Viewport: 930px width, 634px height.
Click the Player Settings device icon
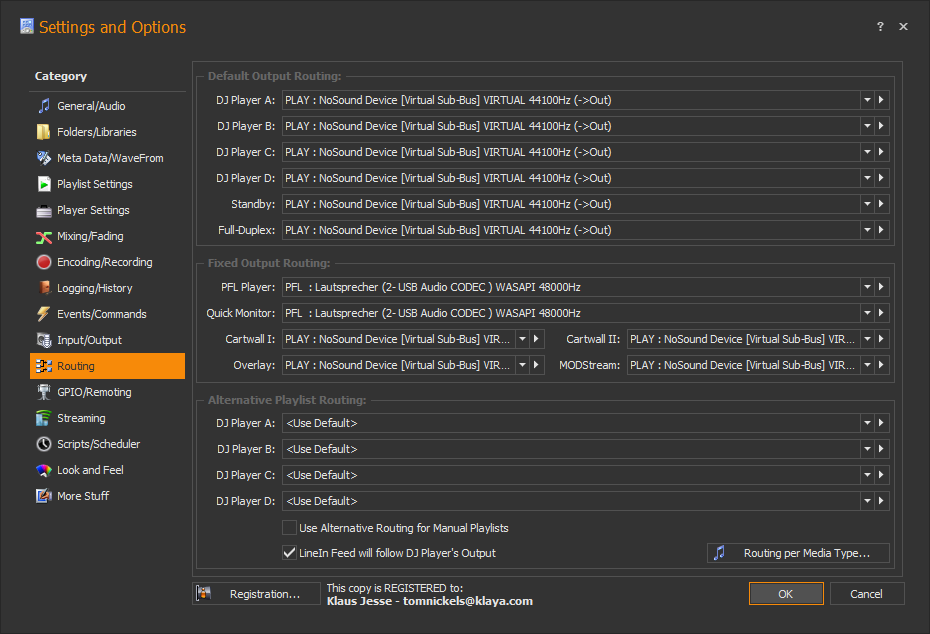point(44,211)
